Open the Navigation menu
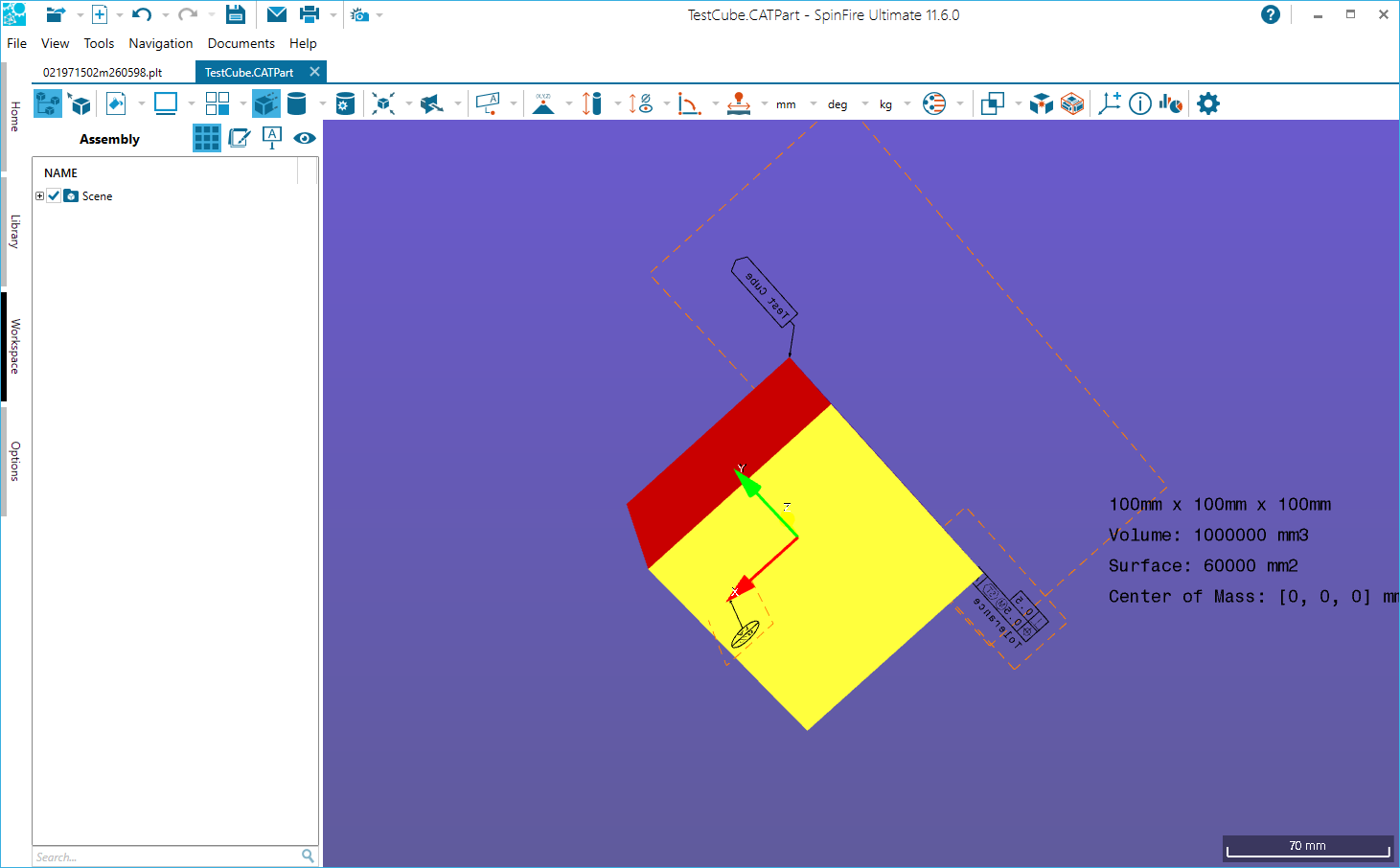The image size is (1400, 868). pos(160,43)
